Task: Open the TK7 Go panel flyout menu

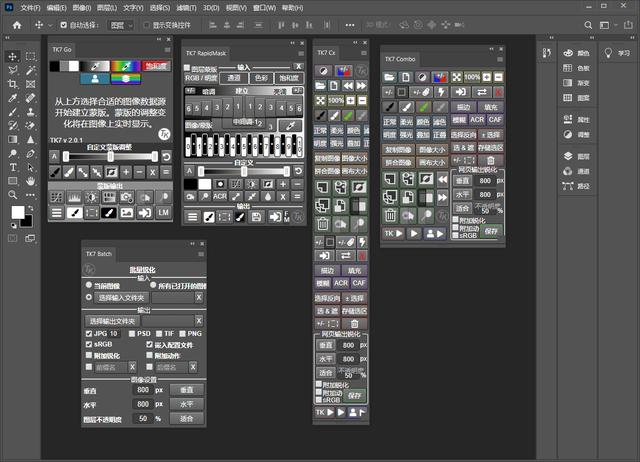Action: (167, 50)
